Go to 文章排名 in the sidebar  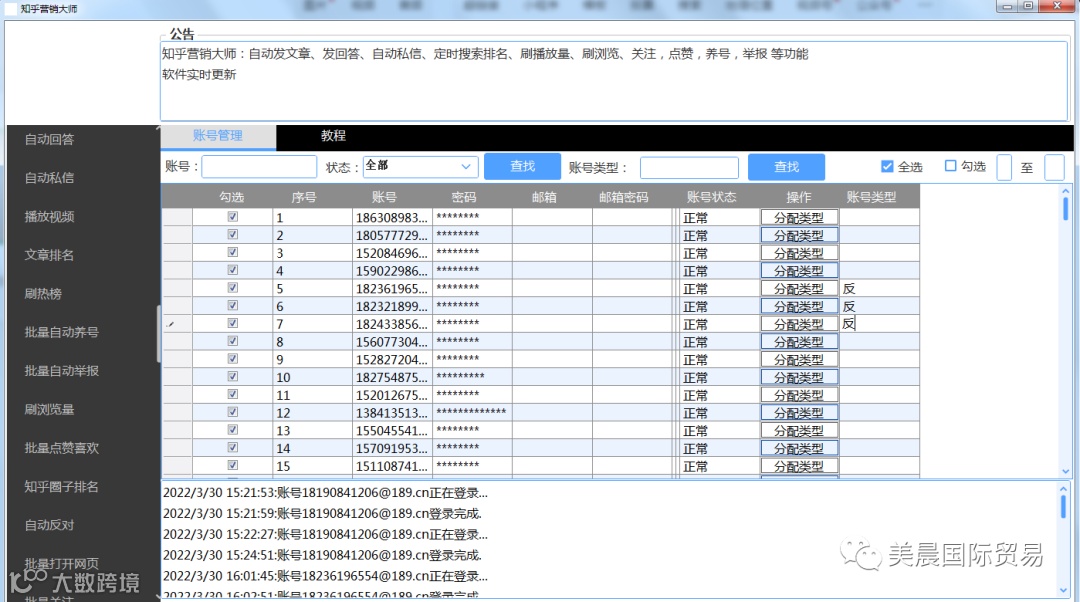[x=50, y=255]
